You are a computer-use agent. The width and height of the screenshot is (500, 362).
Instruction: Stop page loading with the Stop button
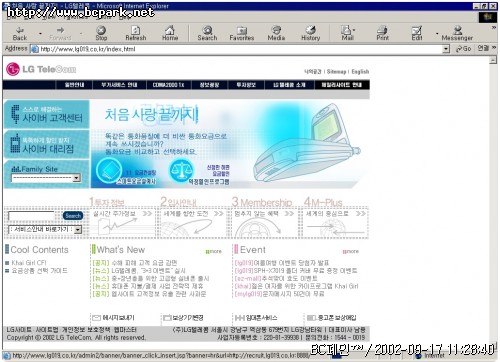click(x=101, y=33)
